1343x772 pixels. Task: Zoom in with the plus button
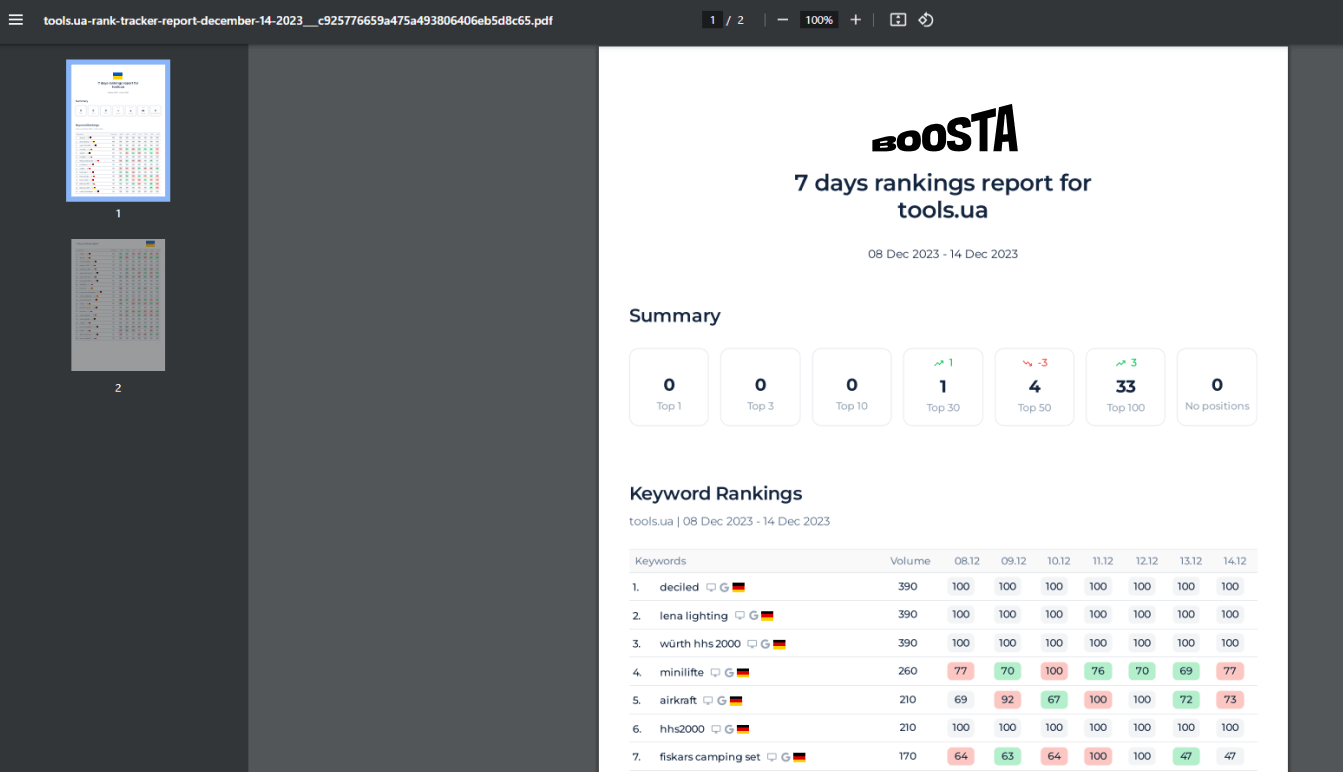[x=855, y=20]
